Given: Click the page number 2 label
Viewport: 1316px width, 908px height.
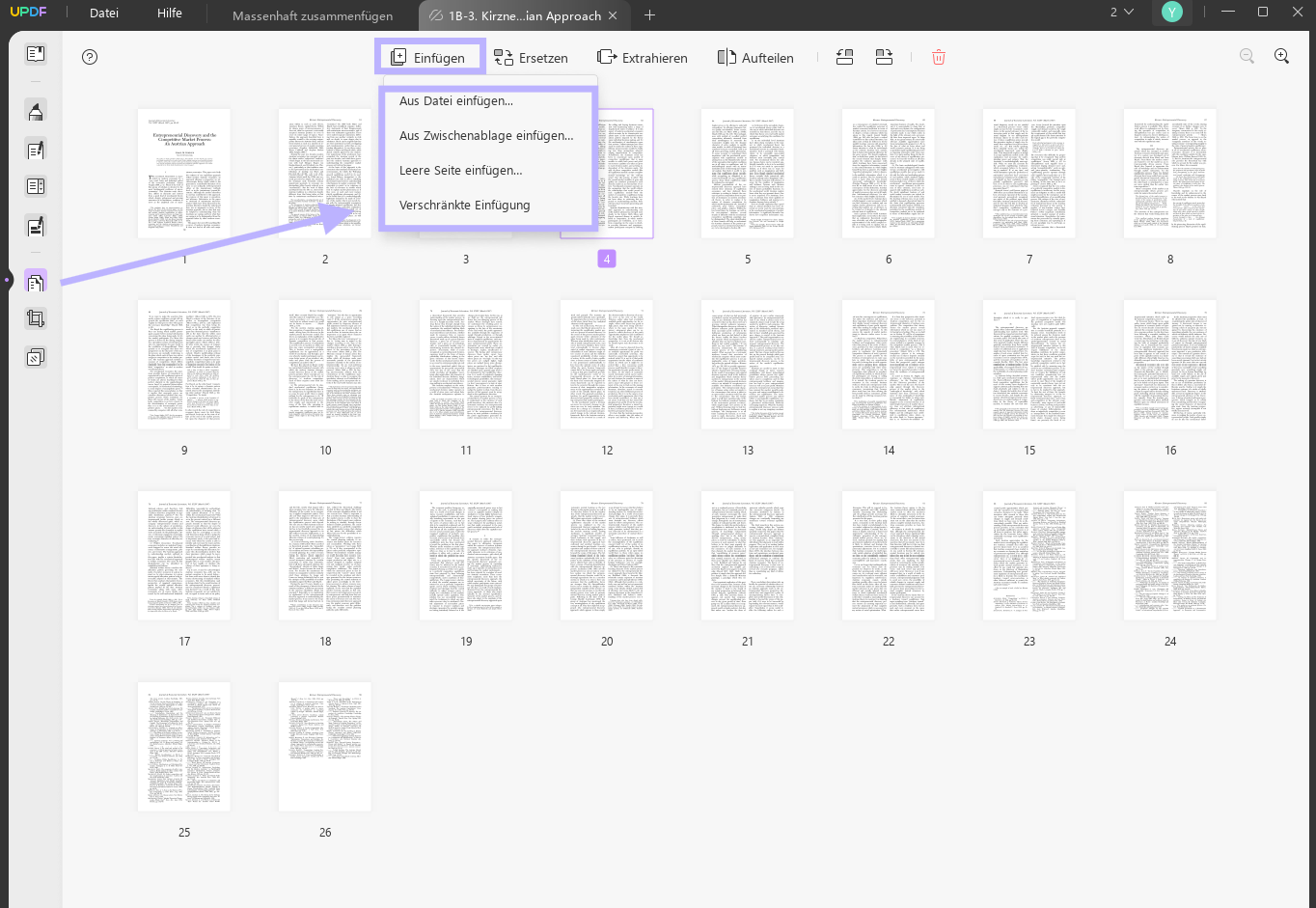Looking at the screenshot, I should (325, 259).
